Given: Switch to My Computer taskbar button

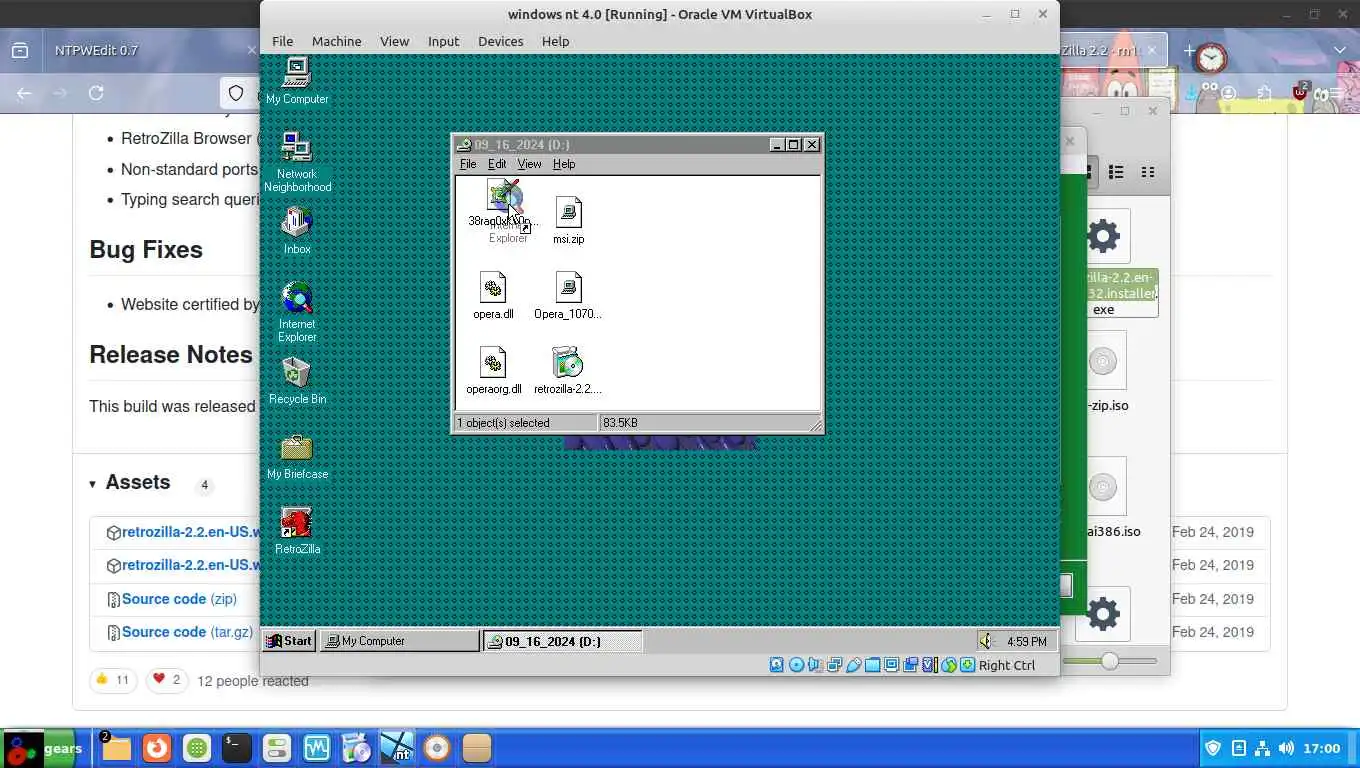Looking at the screenshot, I should (x=399, y=641).
